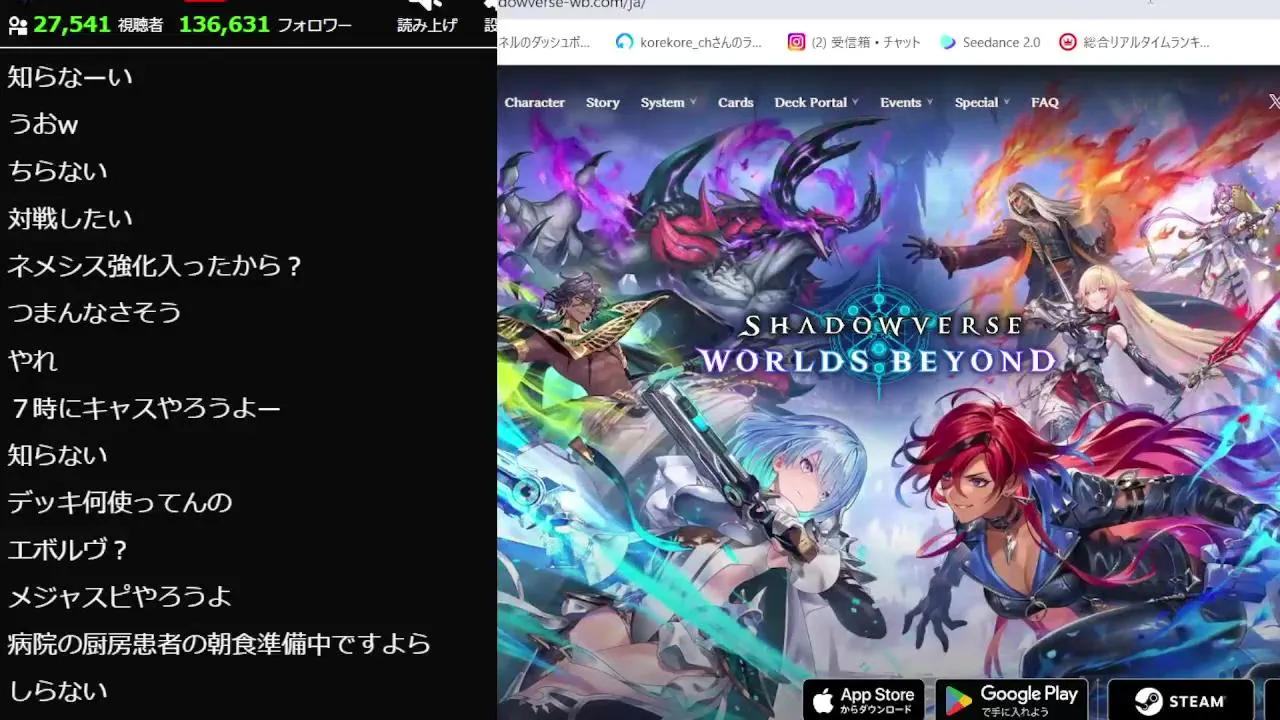Image resolution: width=1280 pixels, height=720 pixels.
Task: Click the chat comment つまんなさそう
Action: coord(95,313)
